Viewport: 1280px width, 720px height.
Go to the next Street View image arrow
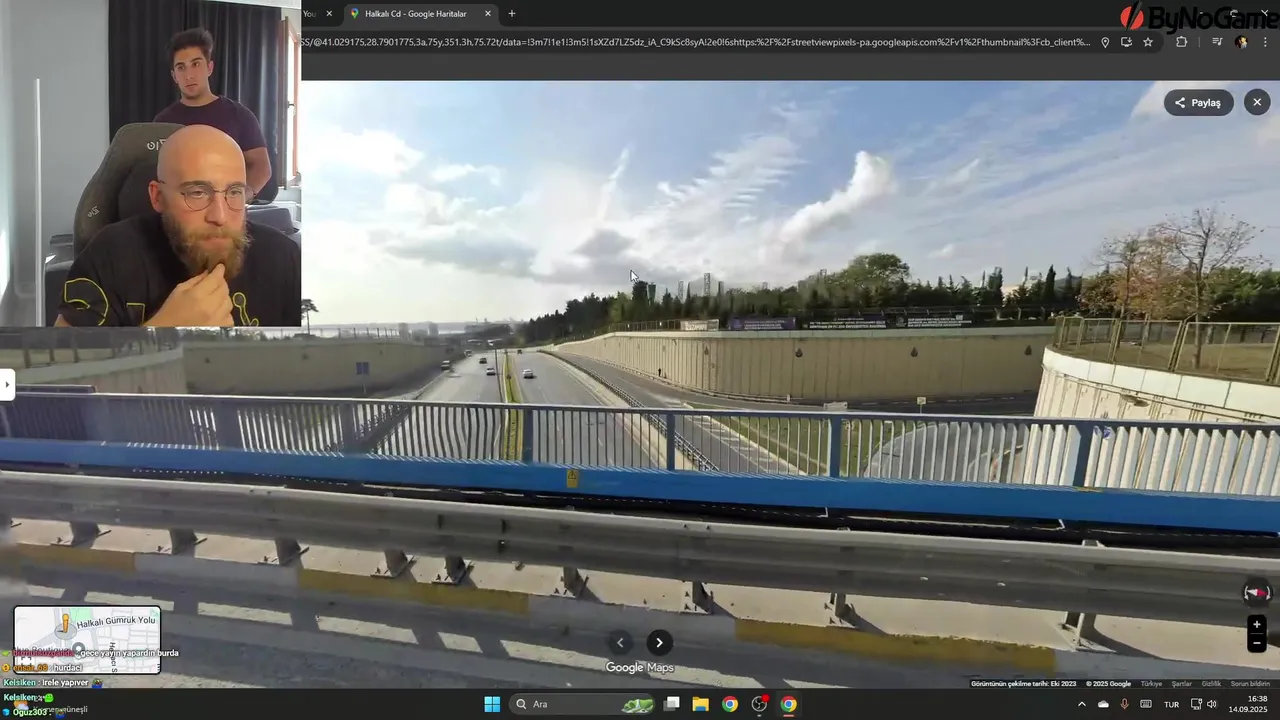click(x=659, y=643)
